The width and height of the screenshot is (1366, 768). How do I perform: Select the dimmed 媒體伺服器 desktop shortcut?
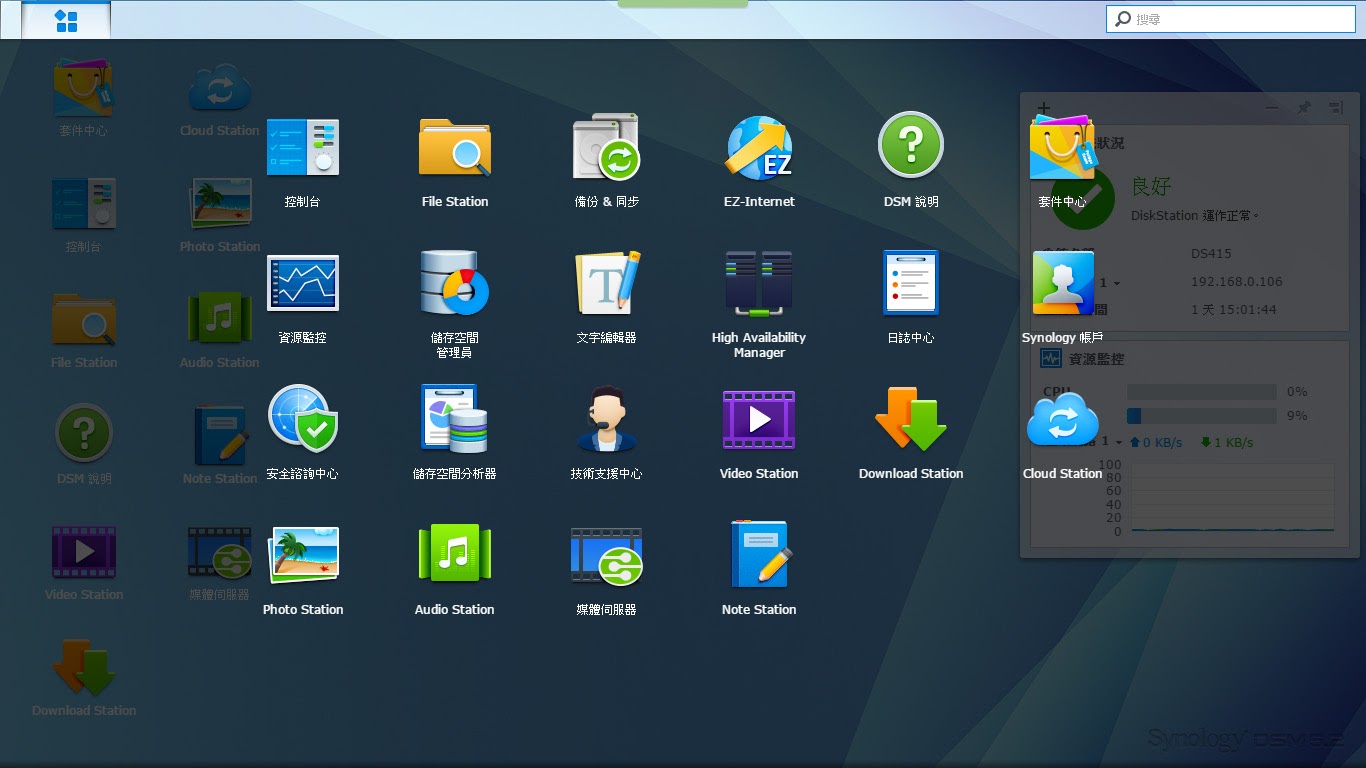[220, 562]
